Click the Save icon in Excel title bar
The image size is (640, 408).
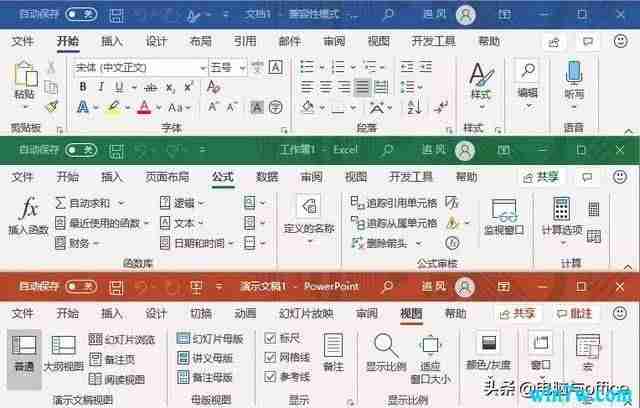coord(116,151)
